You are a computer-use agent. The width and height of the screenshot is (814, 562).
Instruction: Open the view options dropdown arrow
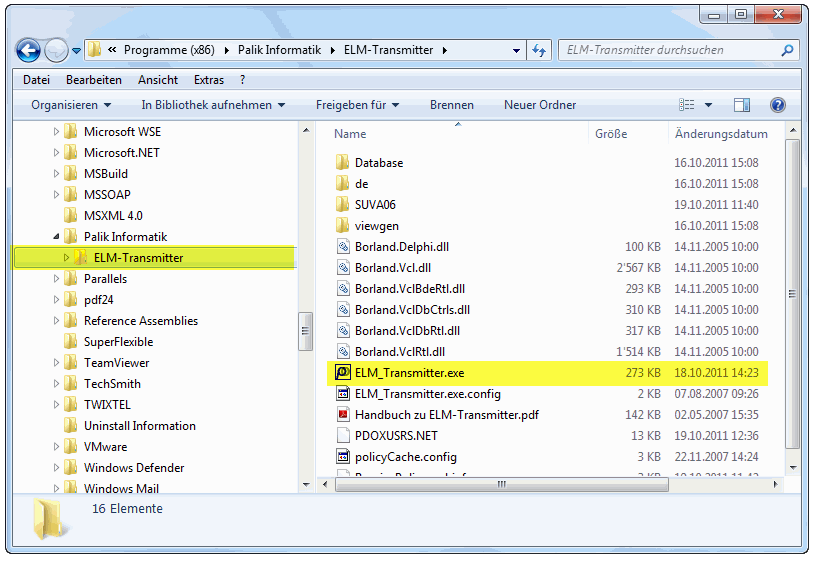[x=708, y=105]
